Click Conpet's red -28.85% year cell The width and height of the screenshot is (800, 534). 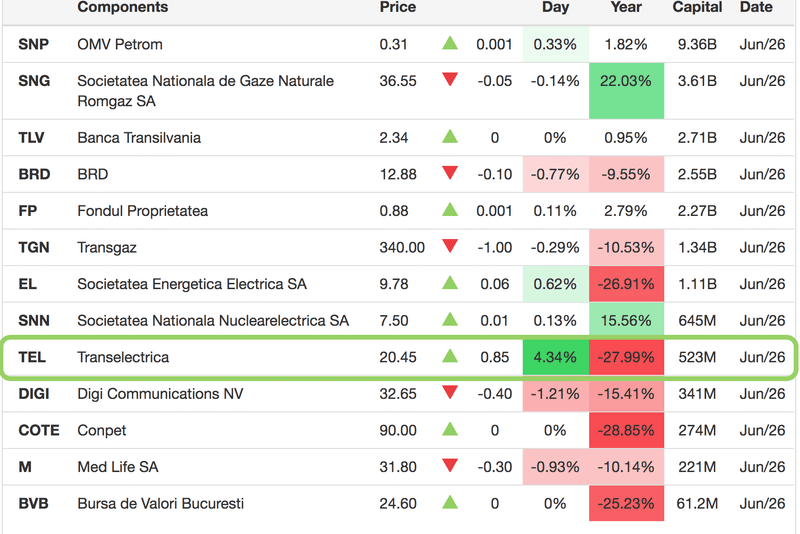point(626,430)
